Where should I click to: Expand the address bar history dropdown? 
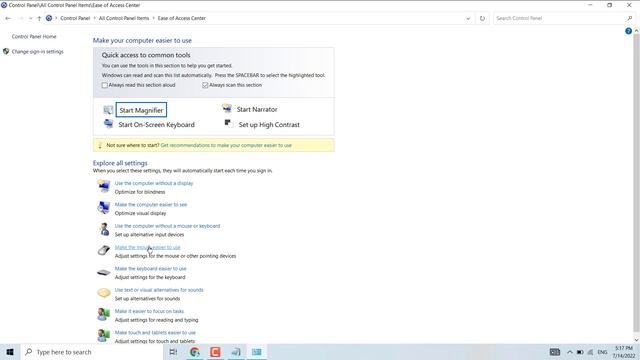(x=468, y=18)
